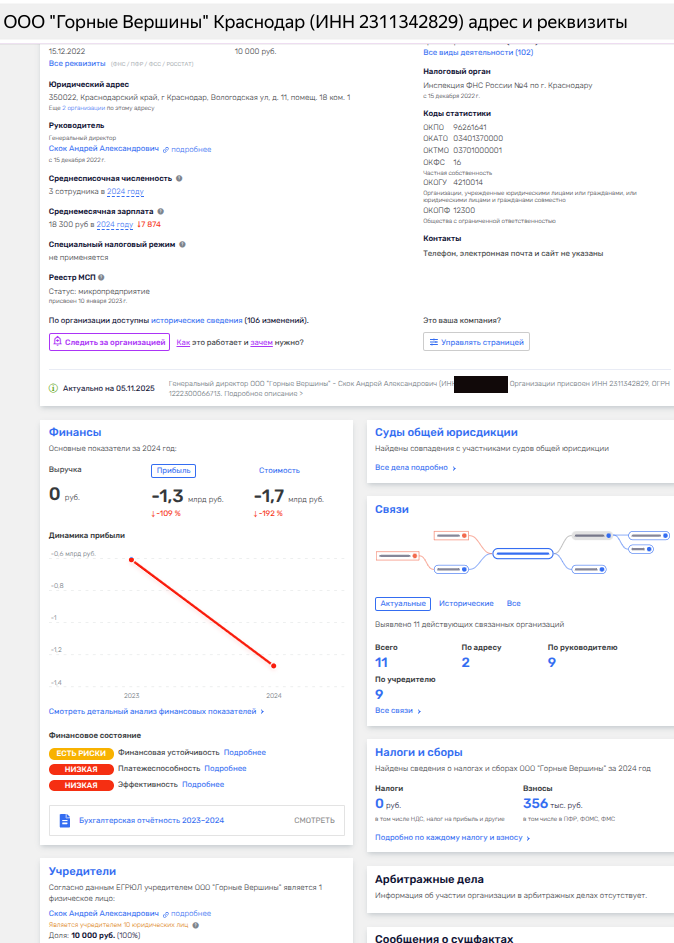Click help icon beside Среднесписочная численность
Screen dimensions: 674x943
click(180, 178)
